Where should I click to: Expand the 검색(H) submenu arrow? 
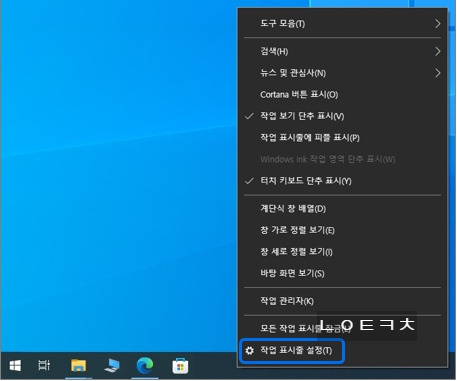pyautogui.click(x=438, y=51)
